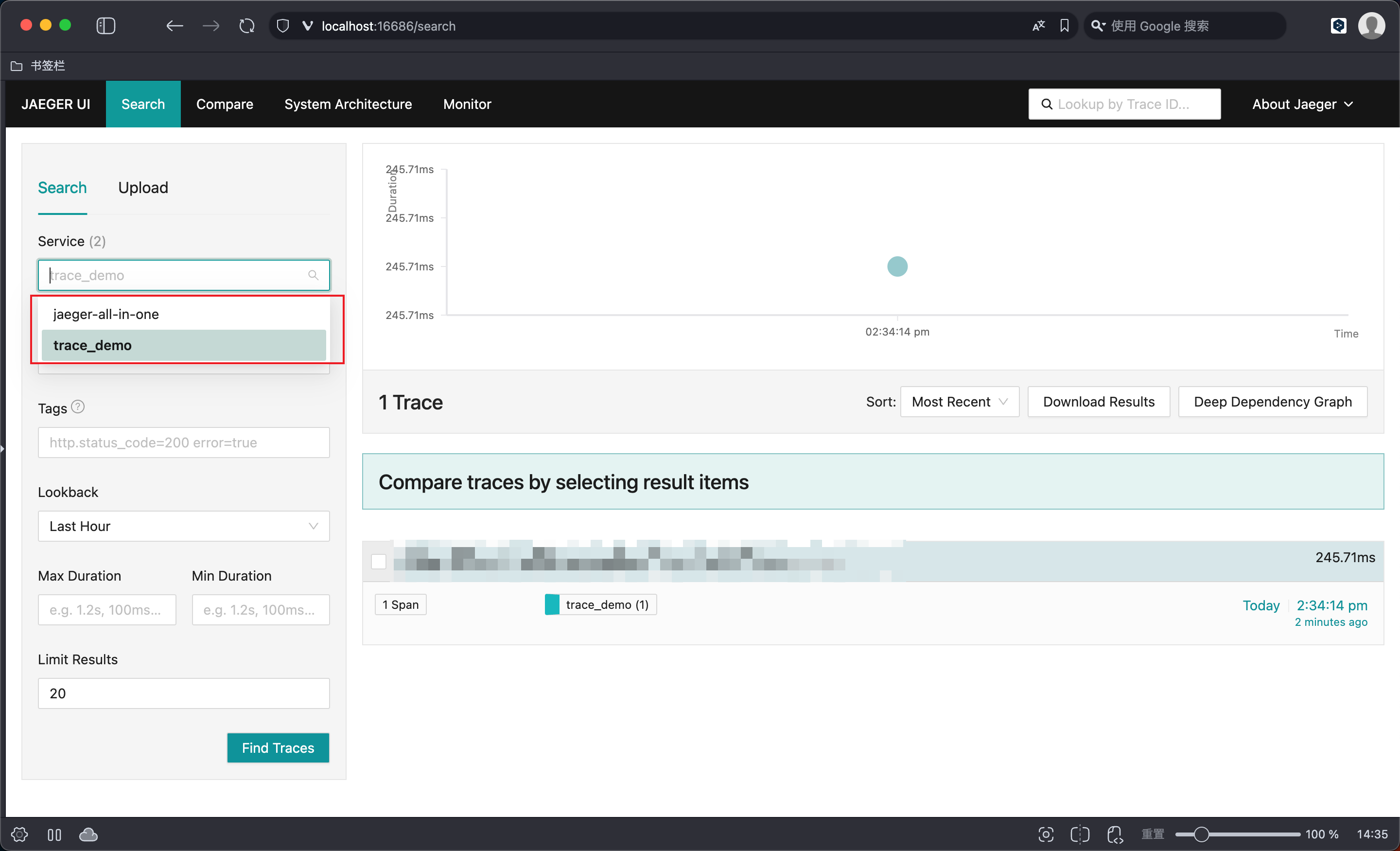Open the Deep Dependency Graph button
1400x851 pixels.
1273,401
